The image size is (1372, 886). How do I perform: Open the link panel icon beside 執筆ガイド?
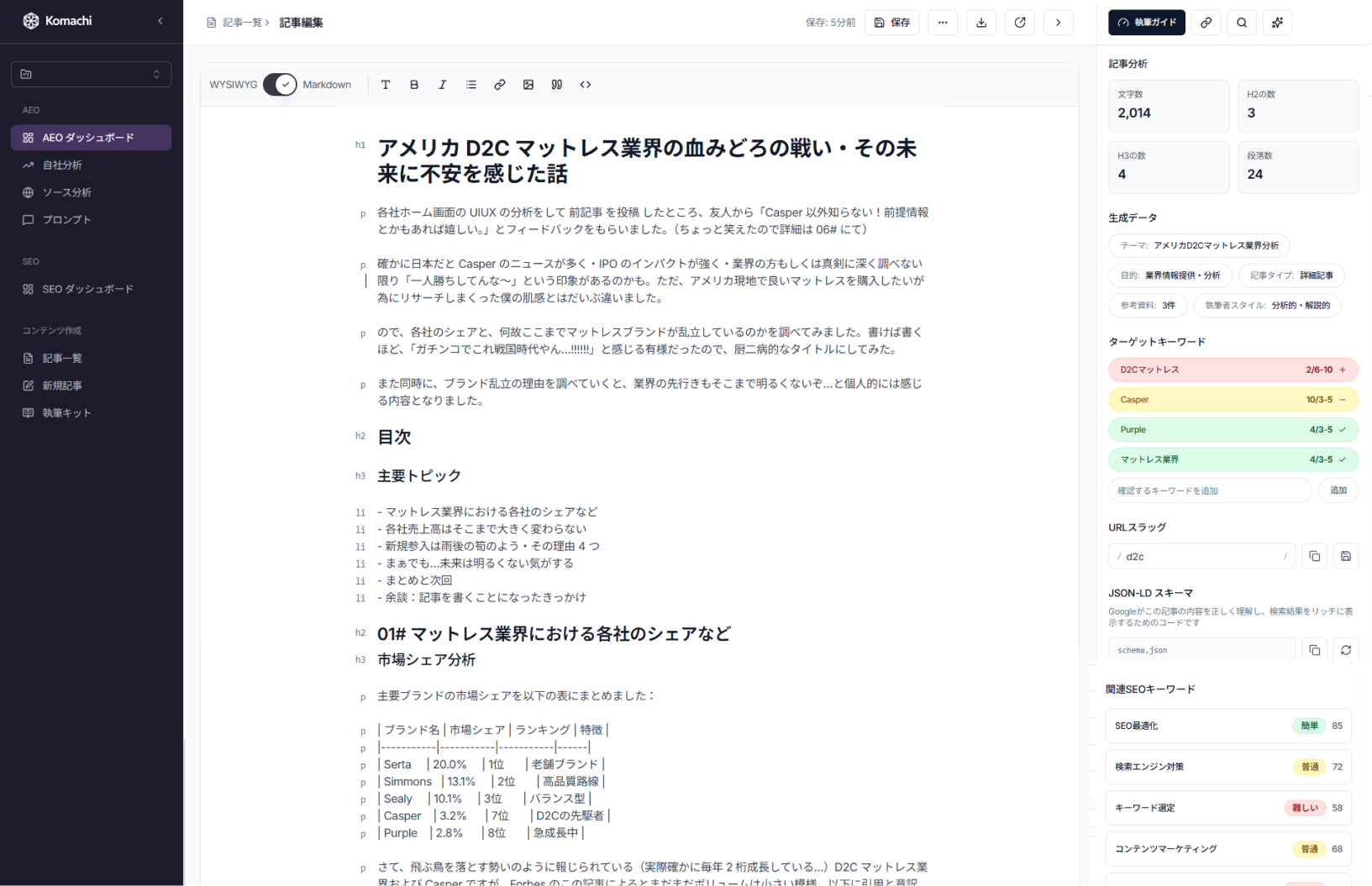(1206, 23)
